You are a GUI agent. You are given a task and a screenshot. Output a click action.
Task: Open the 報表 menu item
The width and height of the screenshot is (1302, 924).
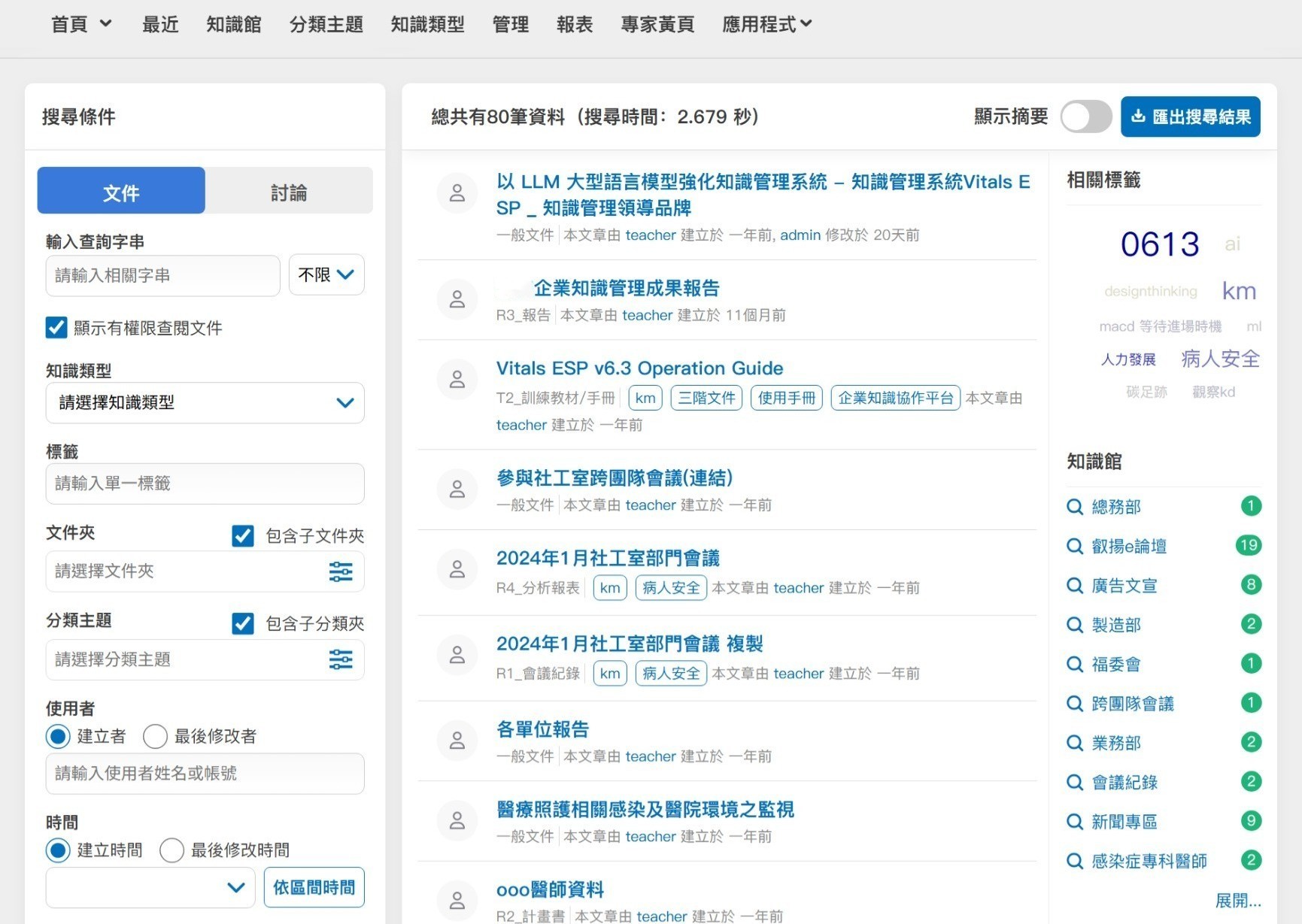pos(575,24)
